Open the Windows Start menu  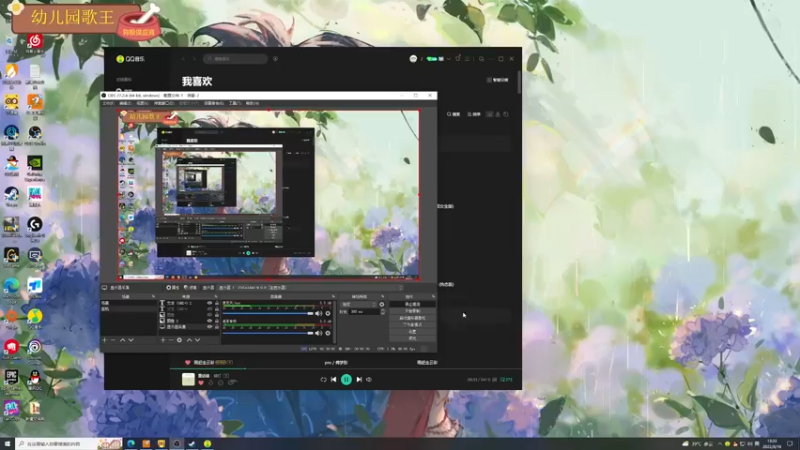7,444
